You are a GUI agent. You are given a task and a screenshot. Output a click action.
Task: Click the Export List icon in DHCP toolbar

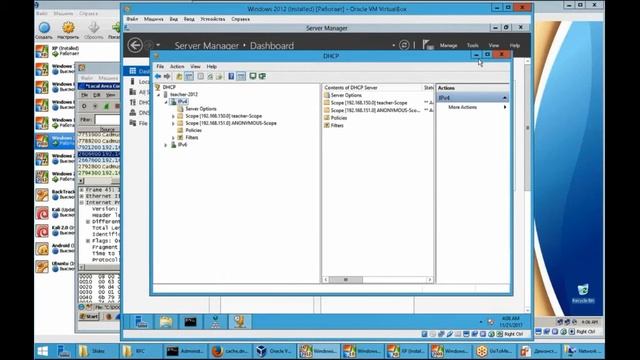click(x=219, y=76)
